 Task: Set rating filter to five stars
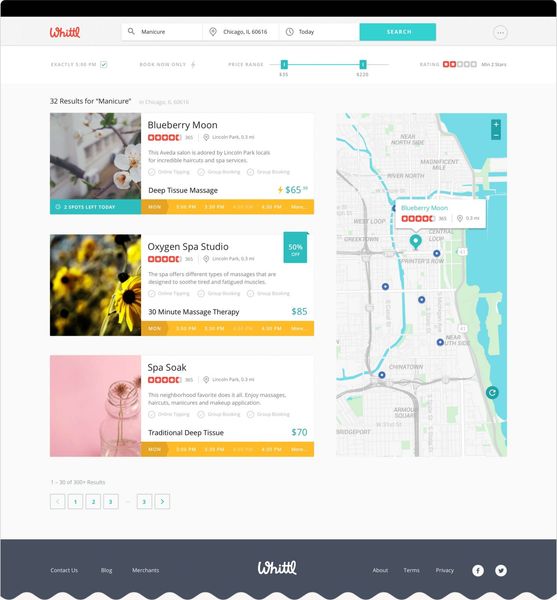click(x=473, y=64)
